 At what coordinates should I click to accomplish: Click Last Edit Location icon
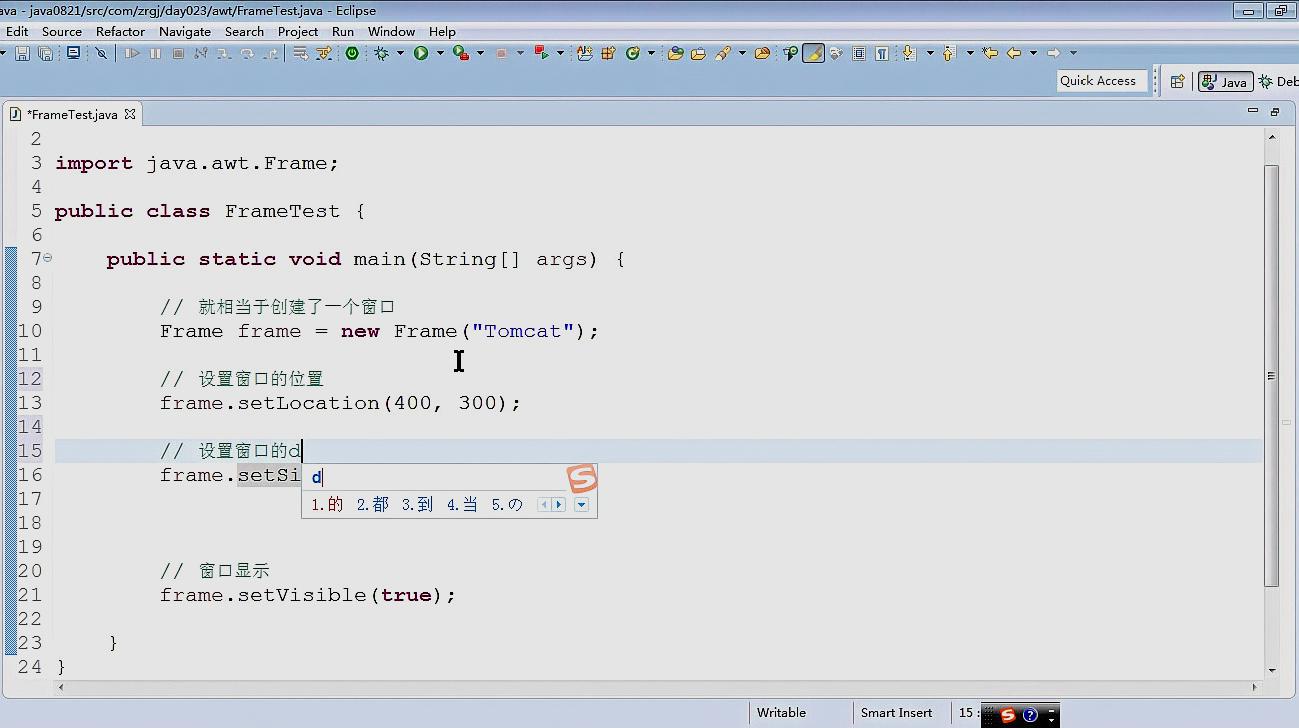990,53
